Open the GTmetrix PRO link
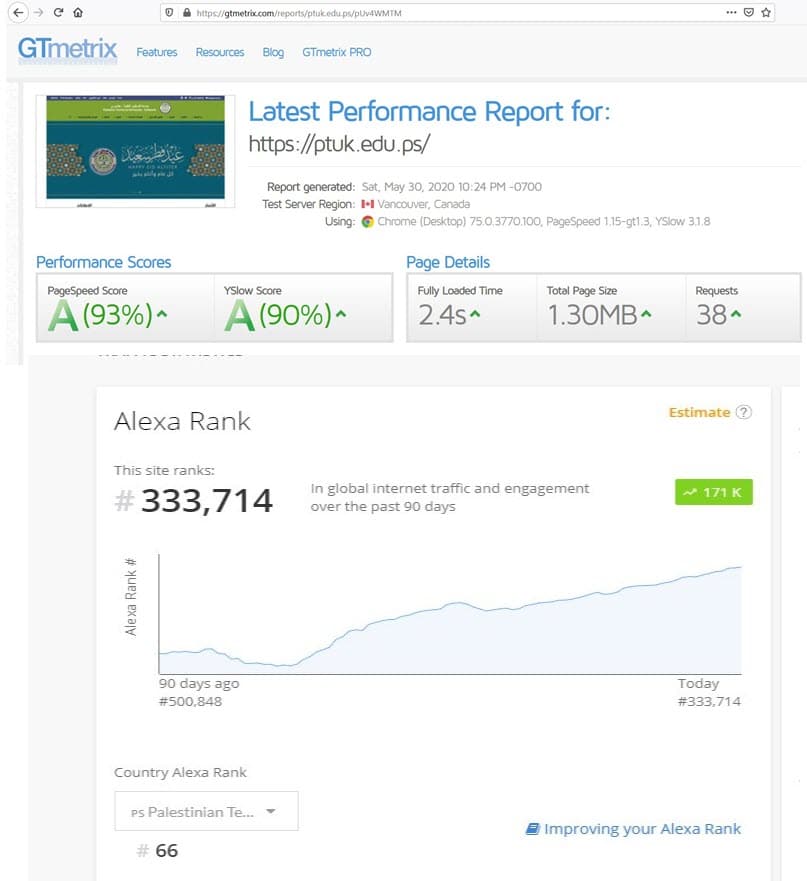Viewport: 807px width, 881px height. 337,52
